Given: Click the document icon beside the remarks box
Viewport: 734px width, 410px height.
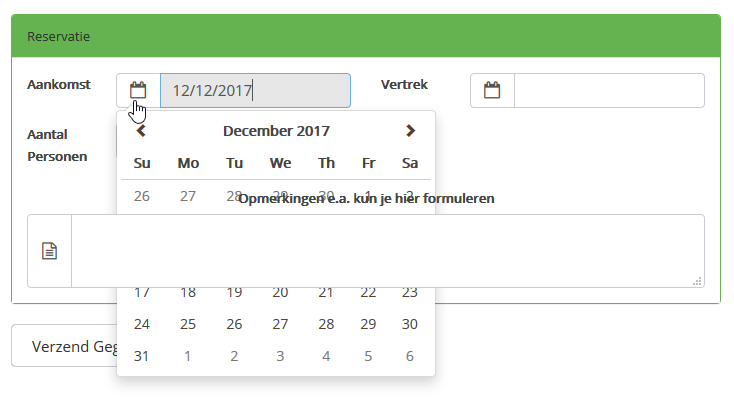Looking at the screenshot, I should (x=49, y=251).
